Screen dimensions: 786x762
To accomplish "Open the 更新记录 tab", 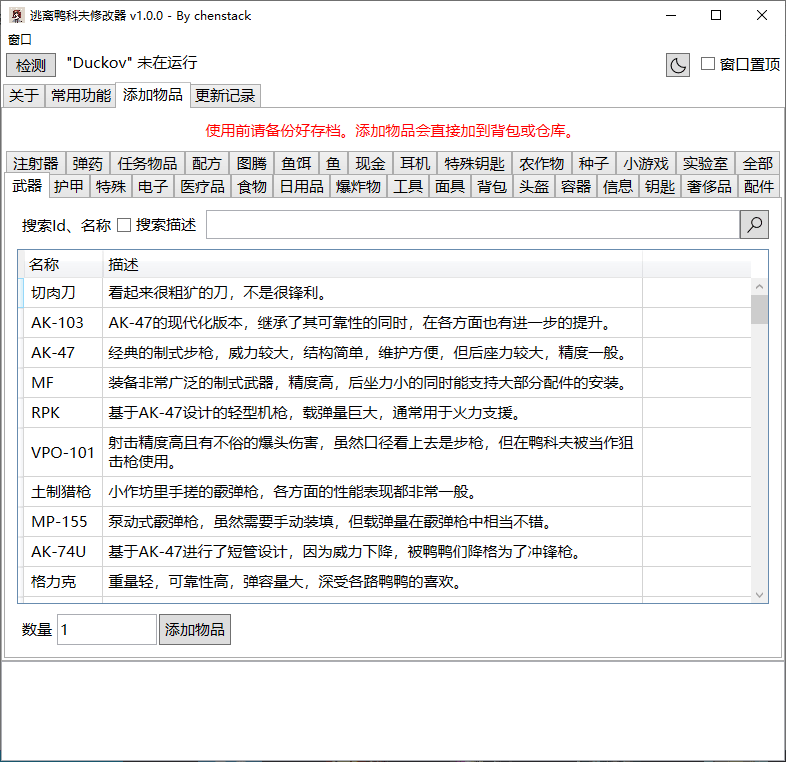I will click(x=225, y=96).
